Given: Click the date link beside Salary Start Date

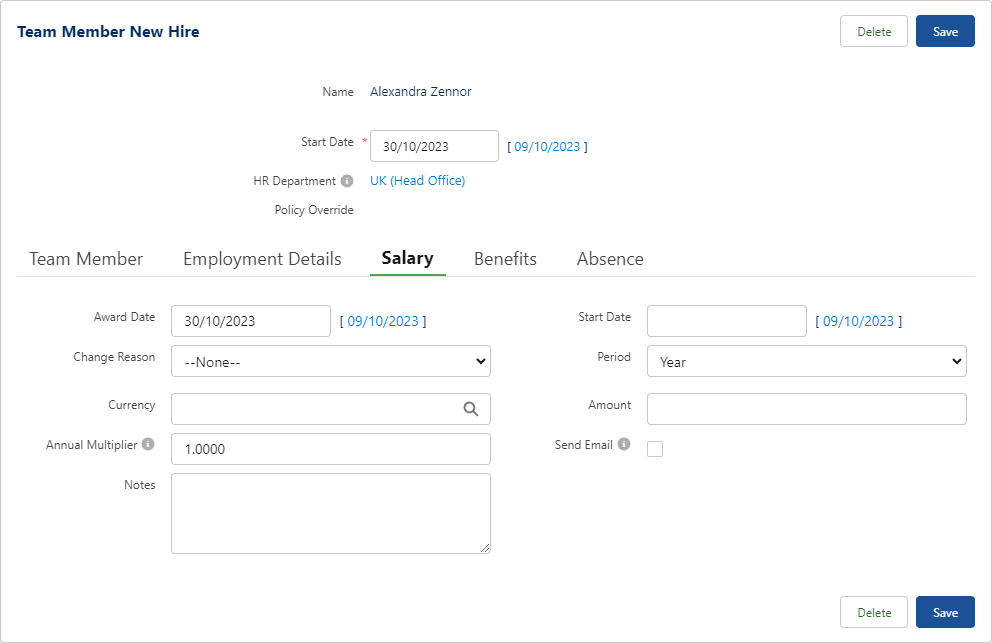Looking at the screenshot, I should 858,321.
